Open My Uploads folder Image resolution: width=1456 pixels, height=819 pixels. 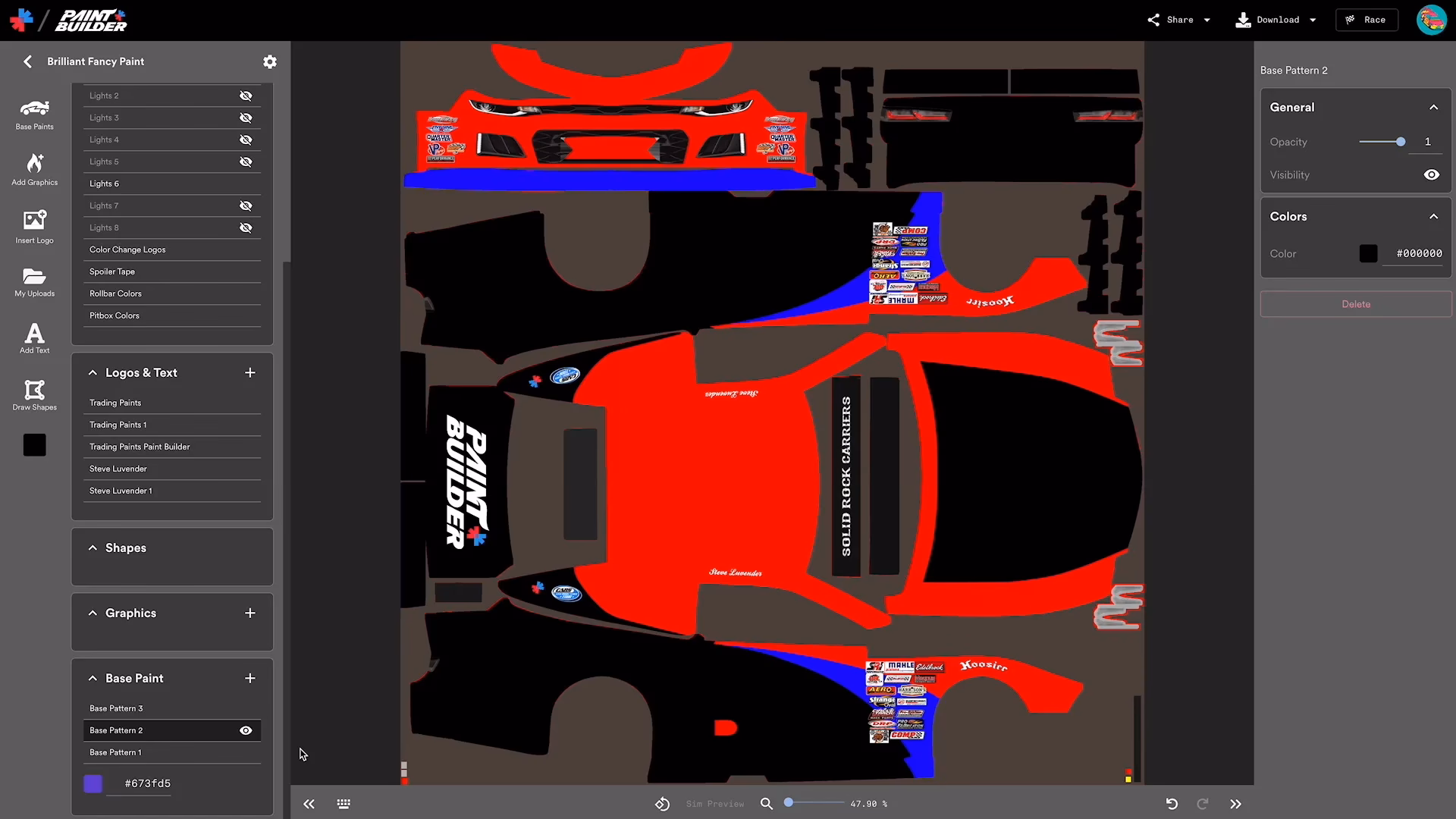(34, 282)
